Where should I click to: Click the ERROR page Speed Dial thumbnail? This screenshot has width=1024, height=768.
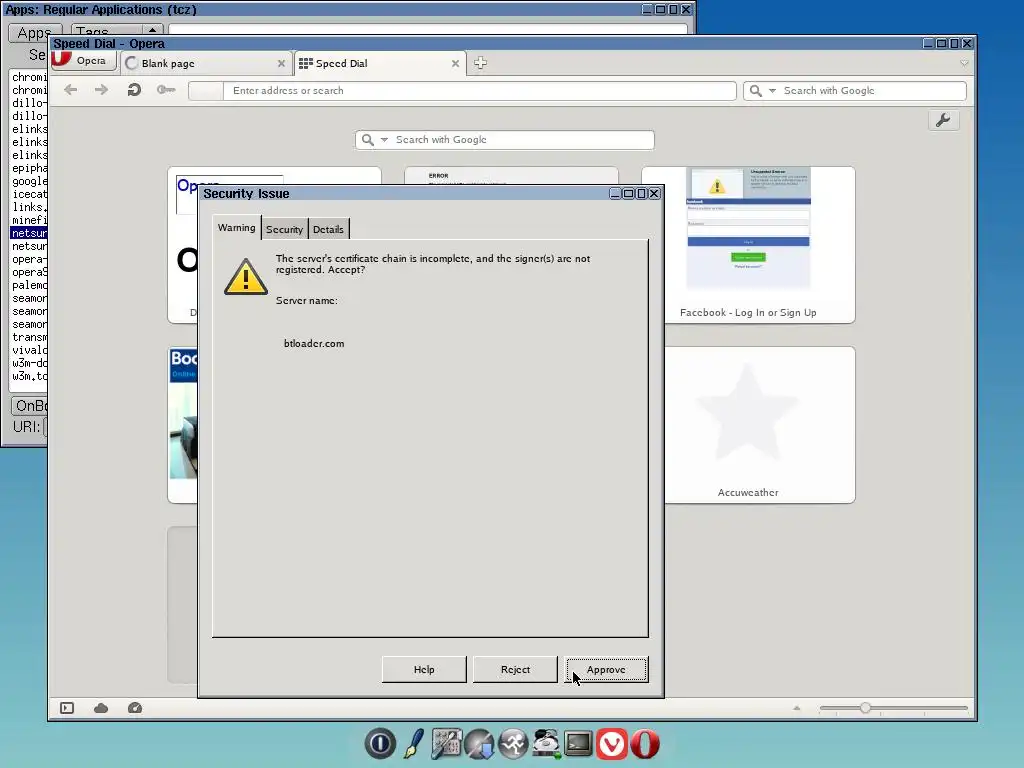(x=511, y=176)
